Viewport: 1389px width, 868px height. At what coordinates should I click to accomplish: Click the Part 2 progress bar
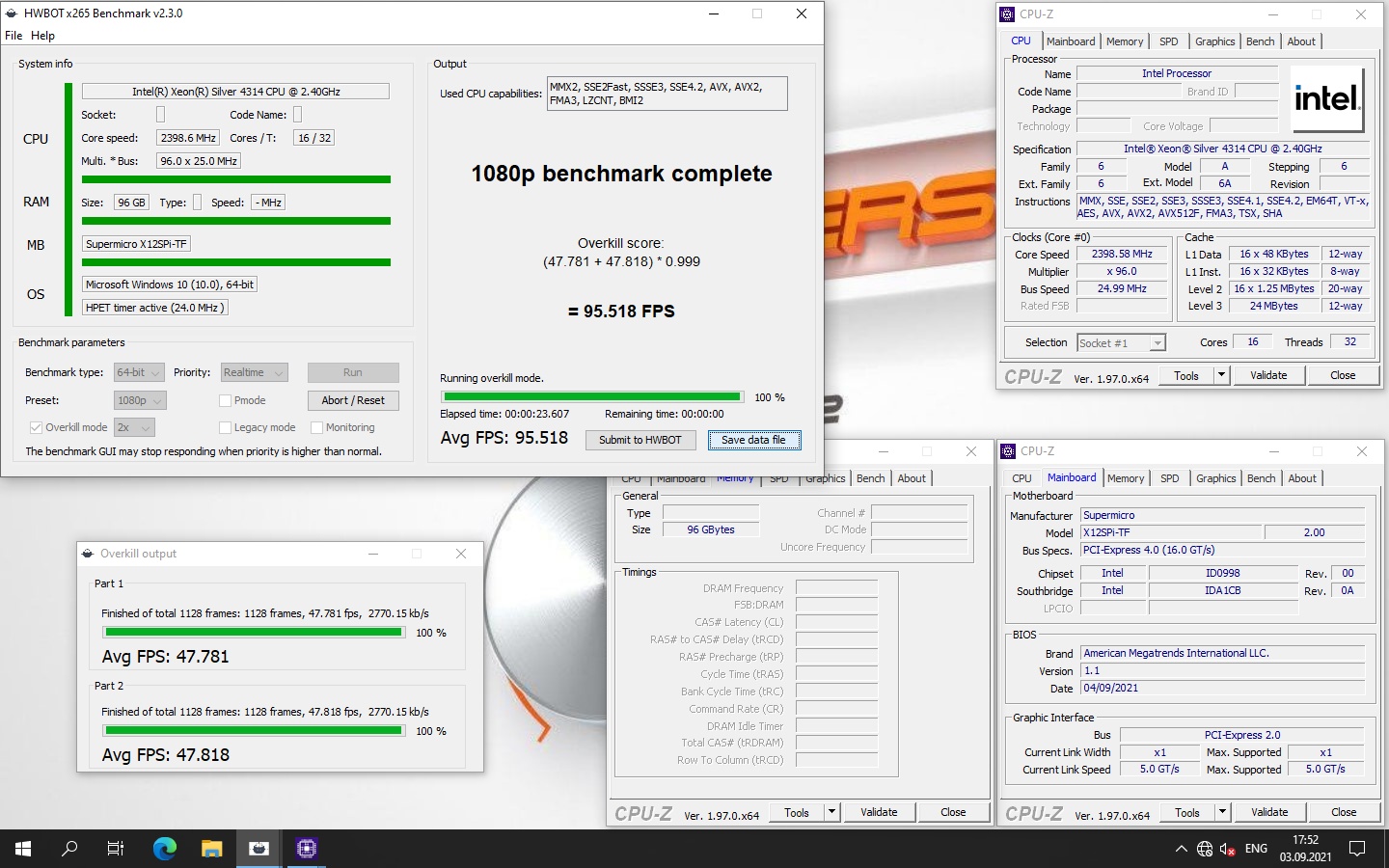pyautogui.click(x=253, y=731)
